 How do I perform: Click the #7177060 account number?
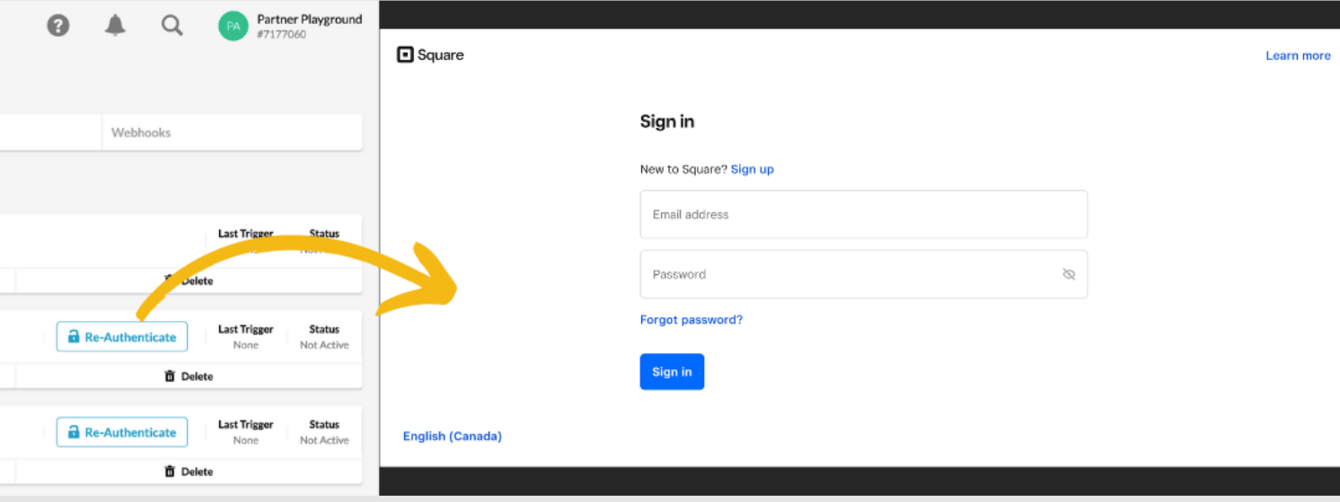click(281, 35)
